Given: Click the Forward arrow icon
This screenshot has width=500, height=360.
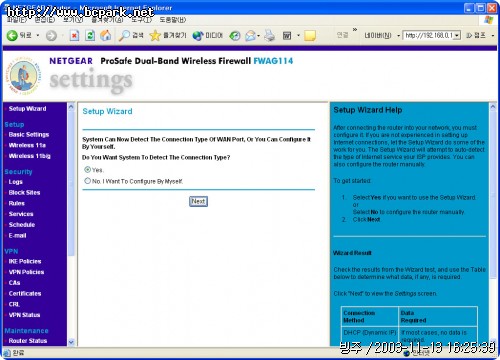Looking at the screenshot, I should [x=51, y=36].
